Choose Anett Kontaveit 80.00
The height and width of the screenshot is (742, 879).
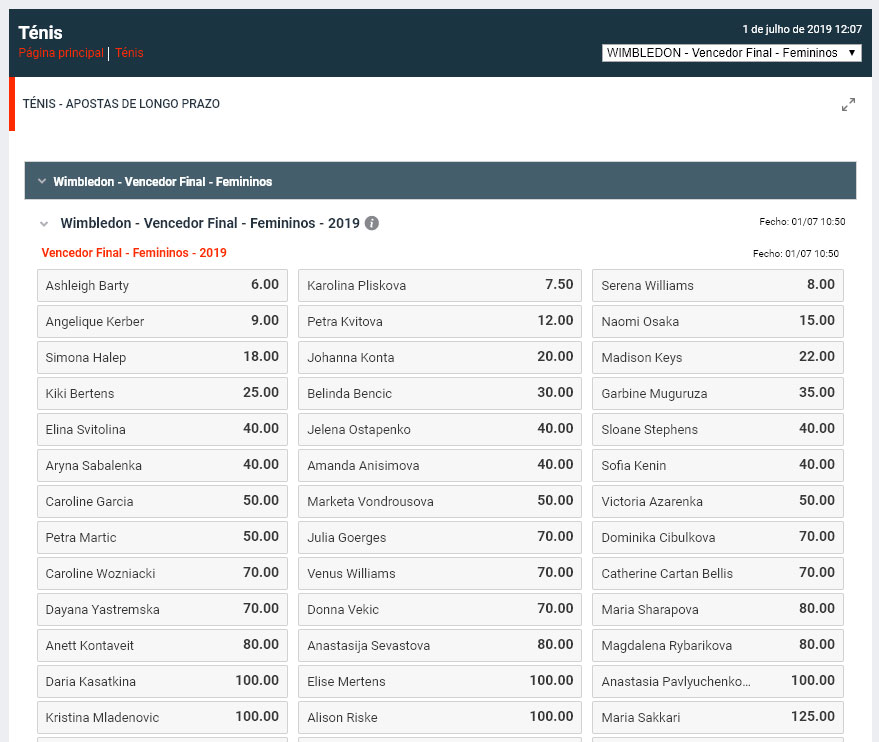[x=163, y=645]
